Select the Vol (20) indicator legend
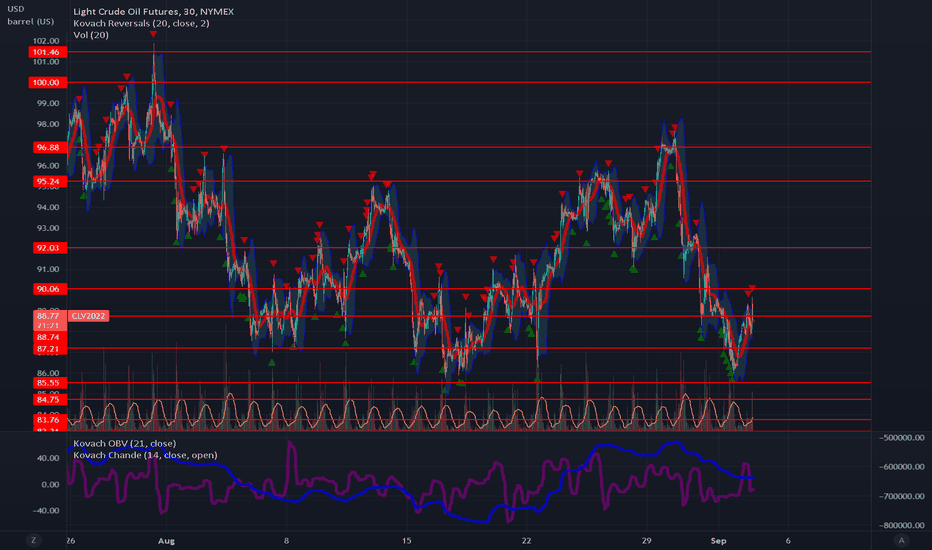 pyautogui.click(x=91, y=35)
